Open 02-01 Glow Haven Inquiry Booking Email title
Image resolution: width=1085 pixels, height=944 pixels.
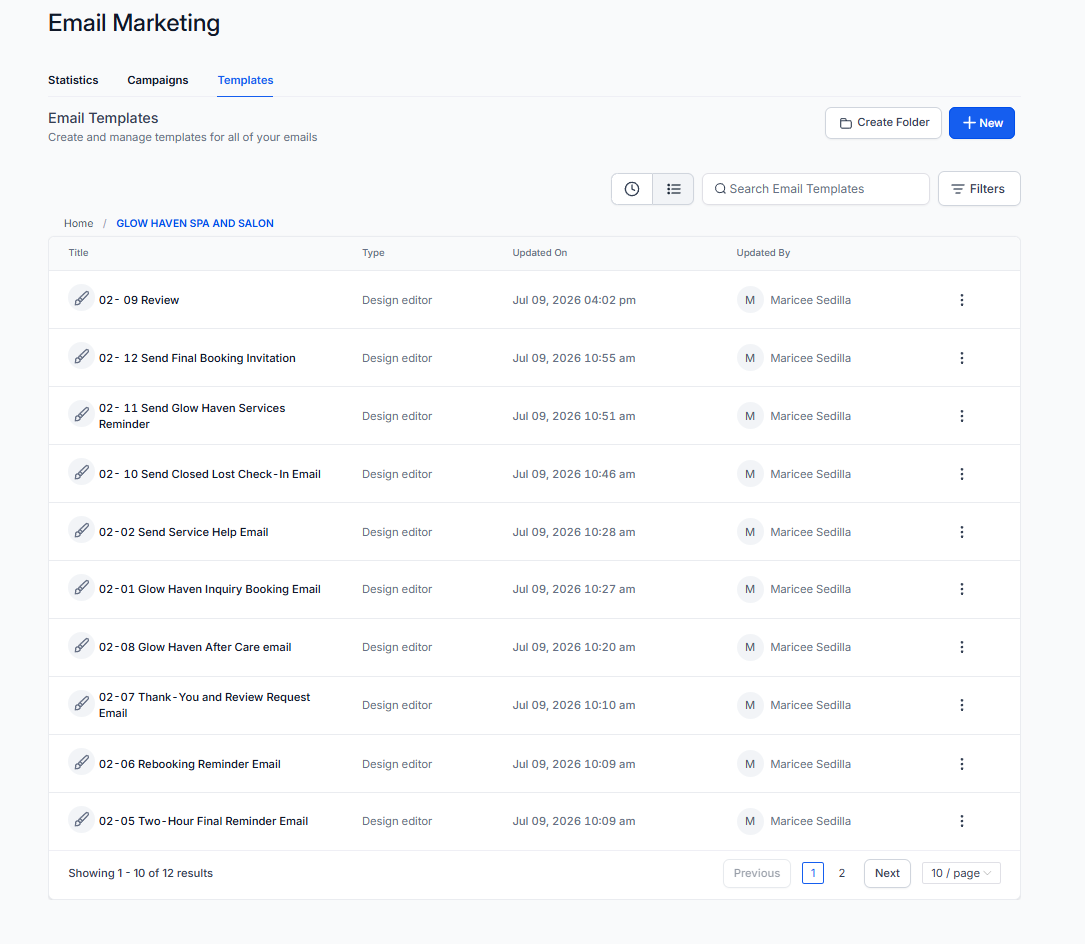210,589
